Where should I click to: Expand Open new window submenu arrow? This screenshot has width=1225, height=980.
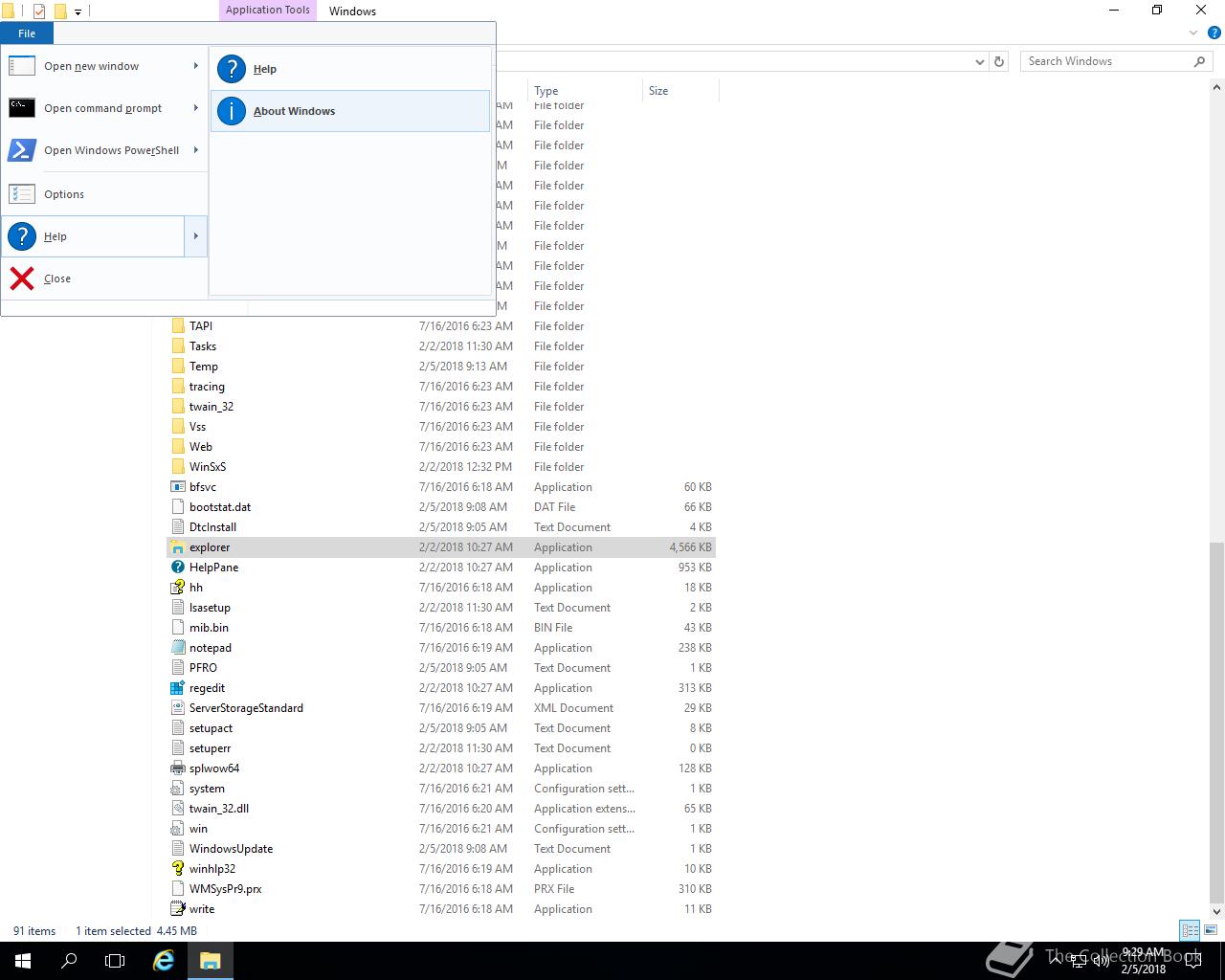195,66
